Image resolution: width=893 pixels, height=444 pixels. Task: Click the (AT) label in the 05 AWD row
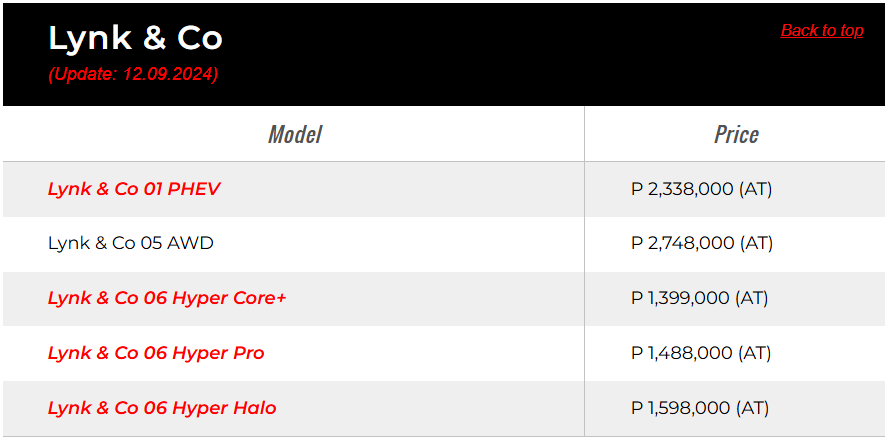[755, 243]
